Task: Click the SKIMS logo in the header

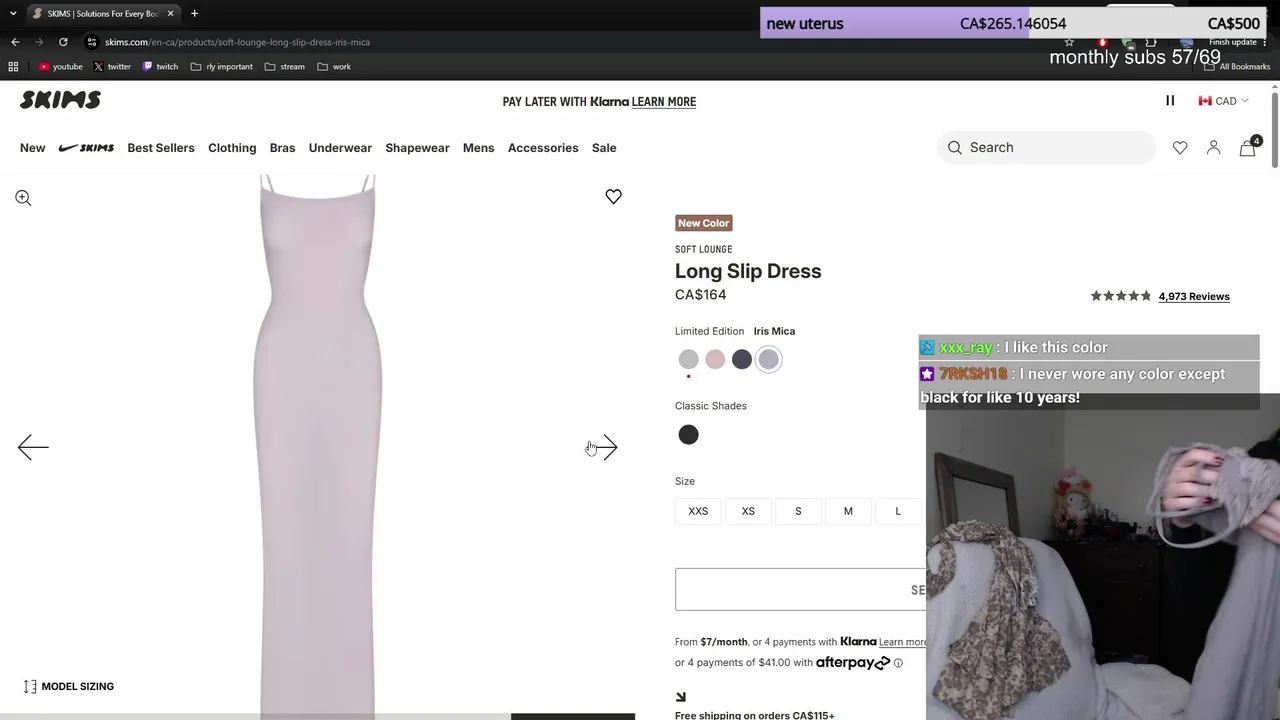Action: (x=60, y=100)
